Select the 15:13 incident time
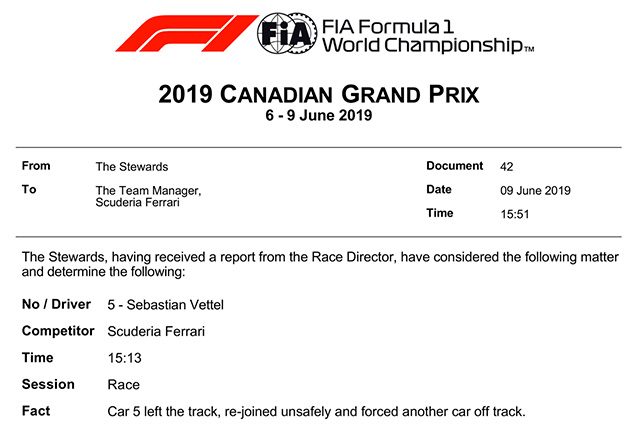The width and height of the screenshot is (644, 428). (123, 358)
